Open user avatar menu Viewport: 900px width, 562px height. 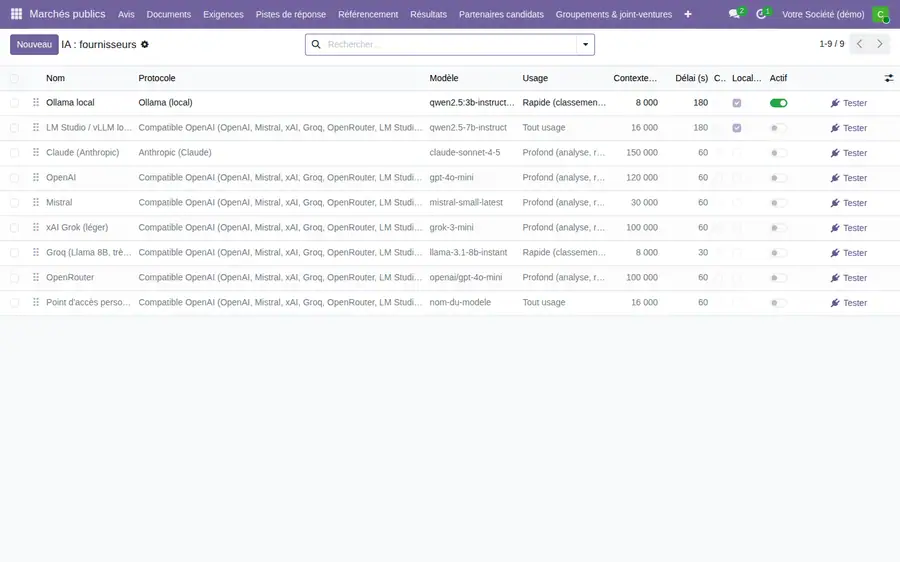point(880,14)
